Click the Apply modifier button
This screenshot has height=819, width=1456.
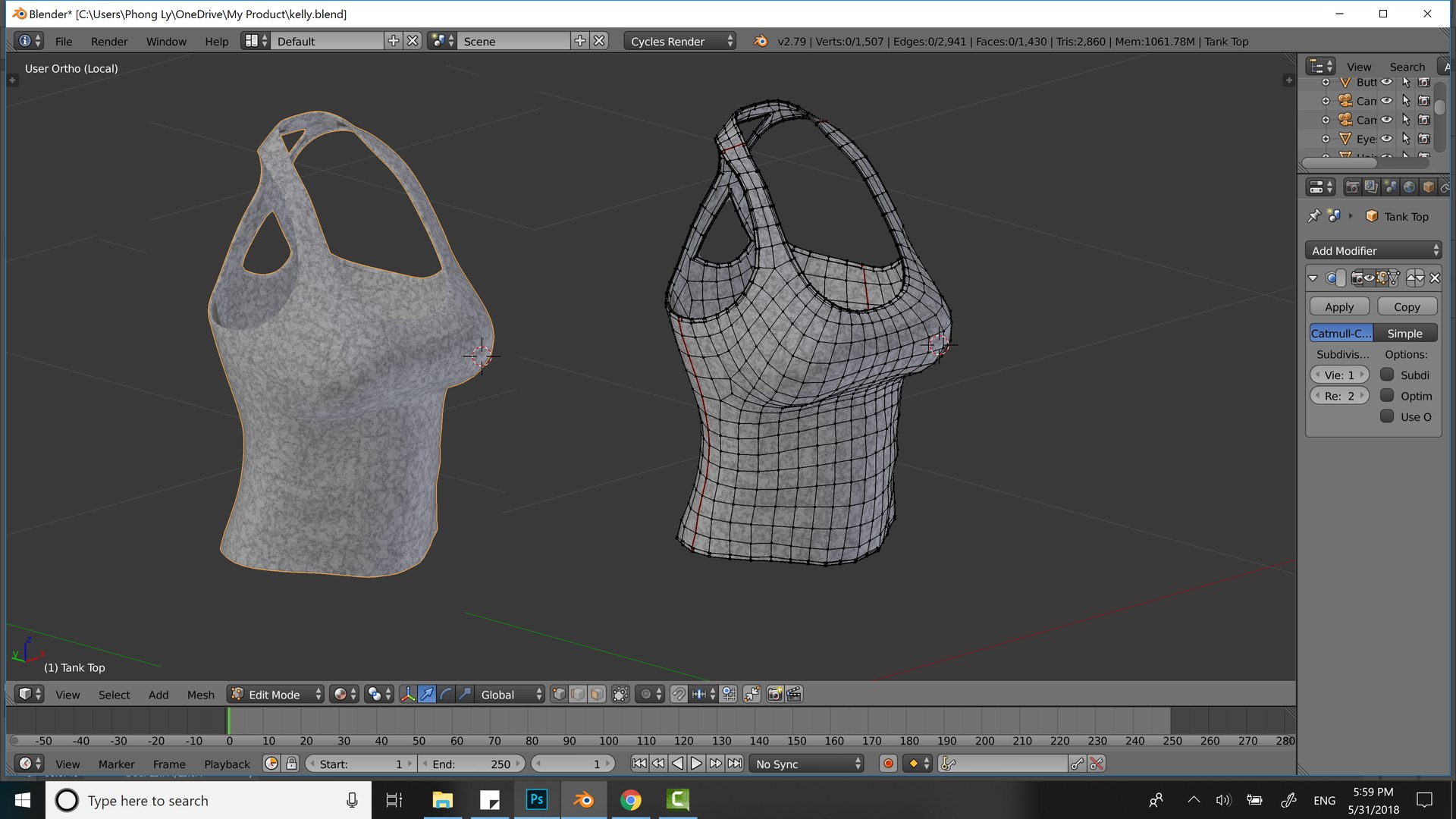1339,306
